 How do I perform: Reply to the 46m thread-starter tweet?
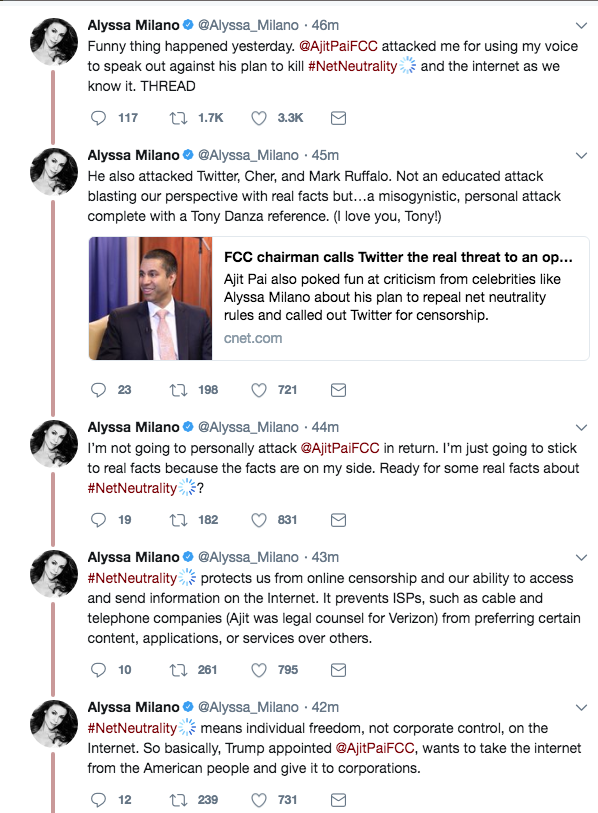98,118
